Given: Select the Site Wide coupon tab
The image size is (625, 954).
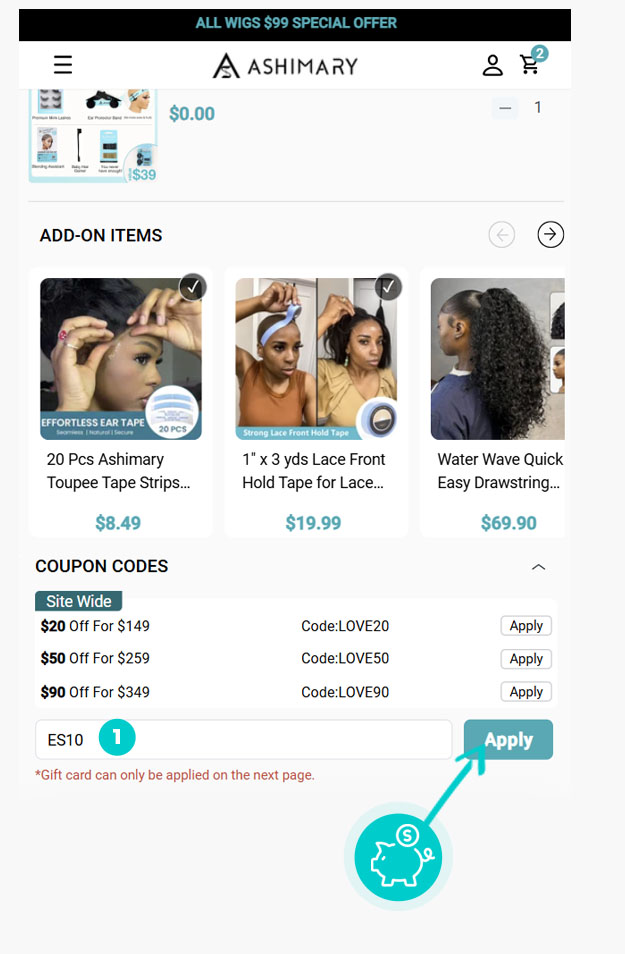Looking at the screenshot, I should 79,602.
